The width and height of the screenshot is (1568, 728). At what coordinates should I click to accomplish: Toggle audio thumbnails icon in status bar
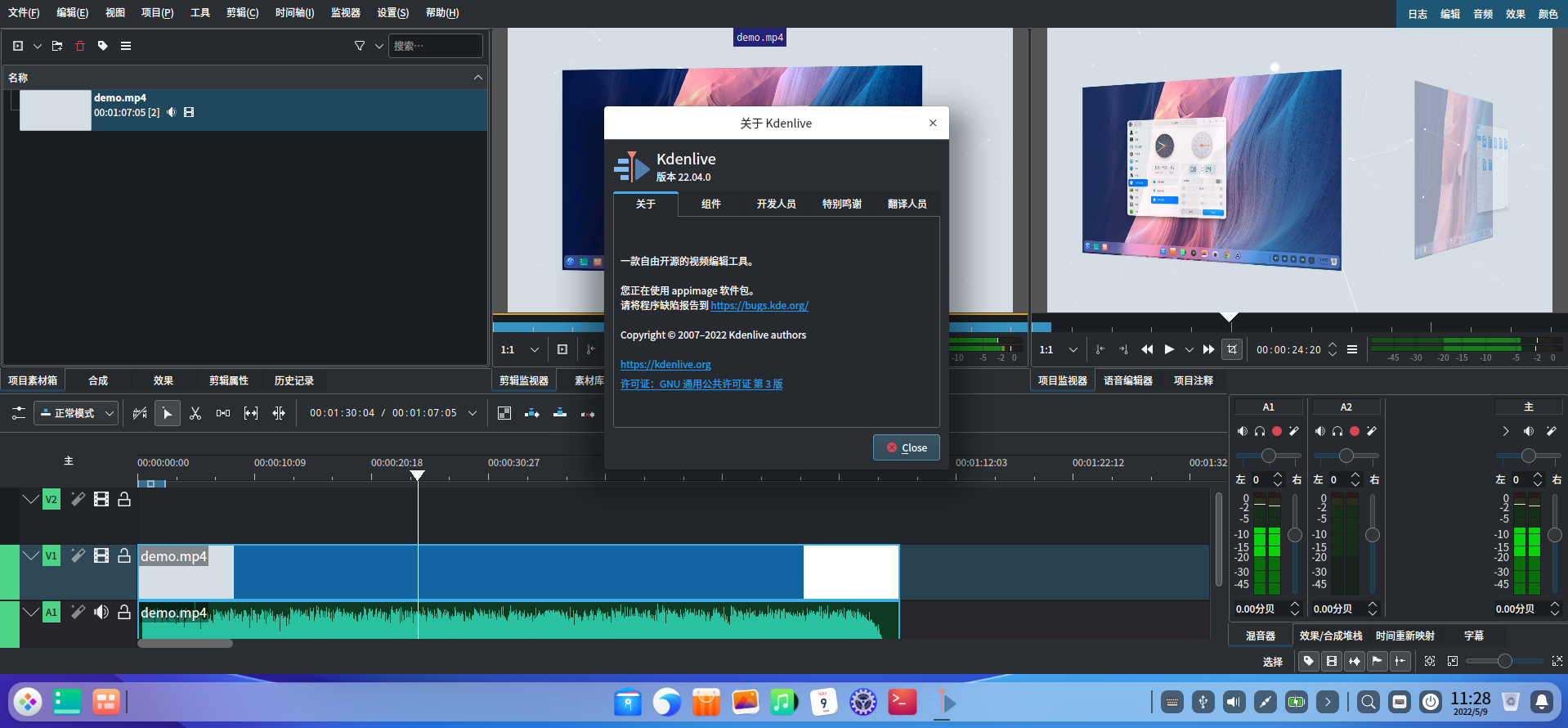(1355, 661)
